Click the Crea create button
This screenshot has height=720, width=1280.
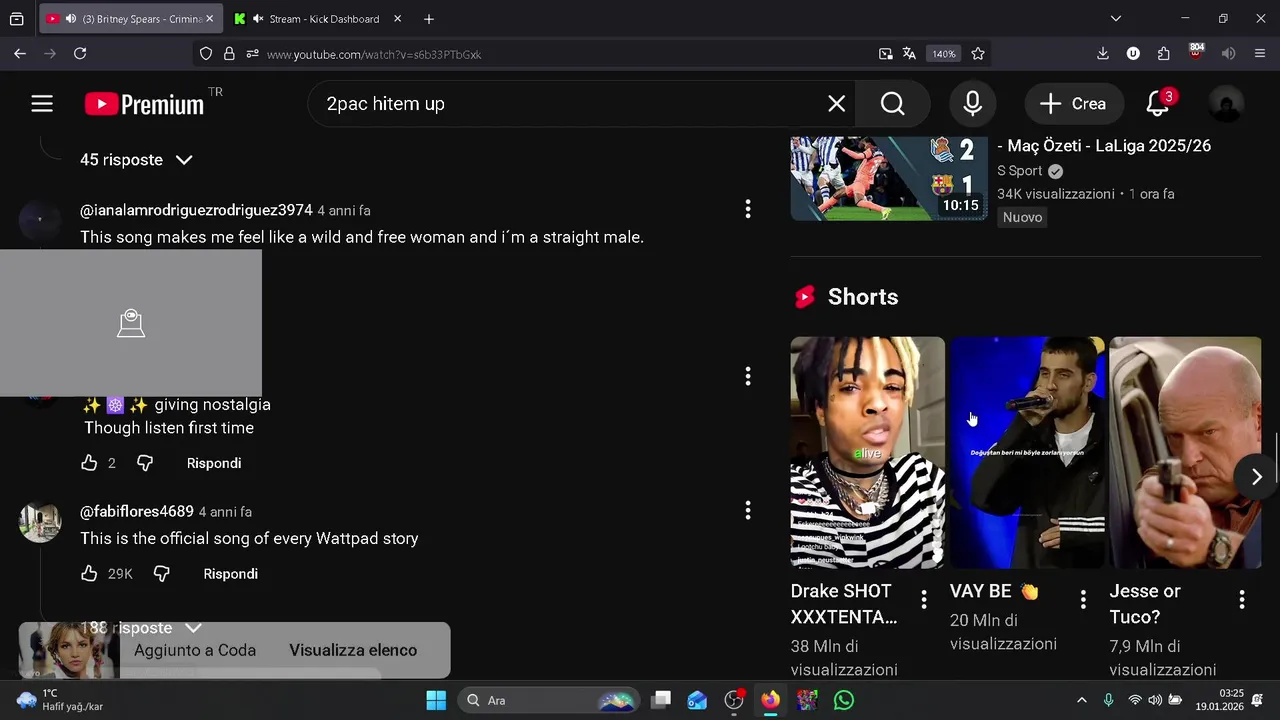pyautogui.click(x=1073, y=104)
